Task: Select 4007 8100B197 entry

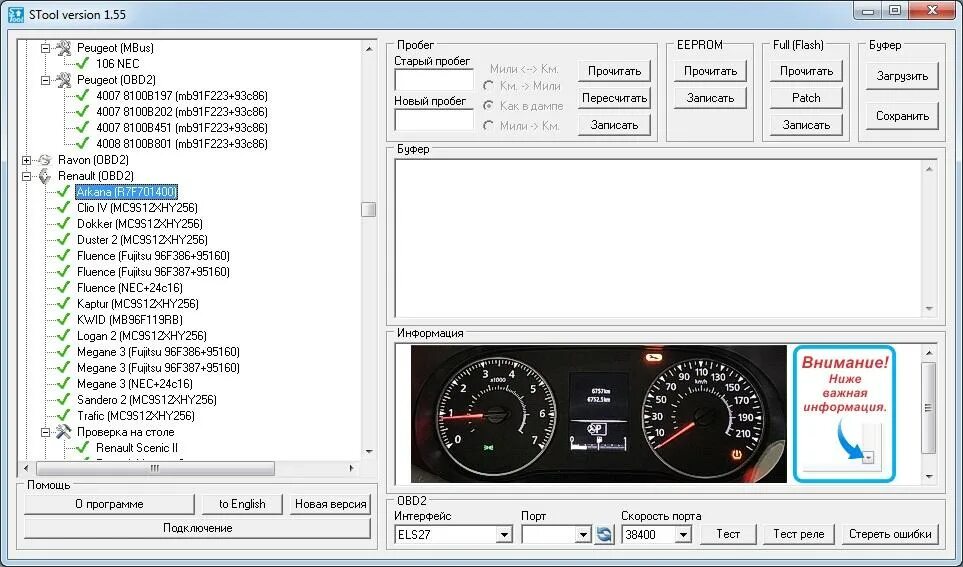Action: point(182,95)
